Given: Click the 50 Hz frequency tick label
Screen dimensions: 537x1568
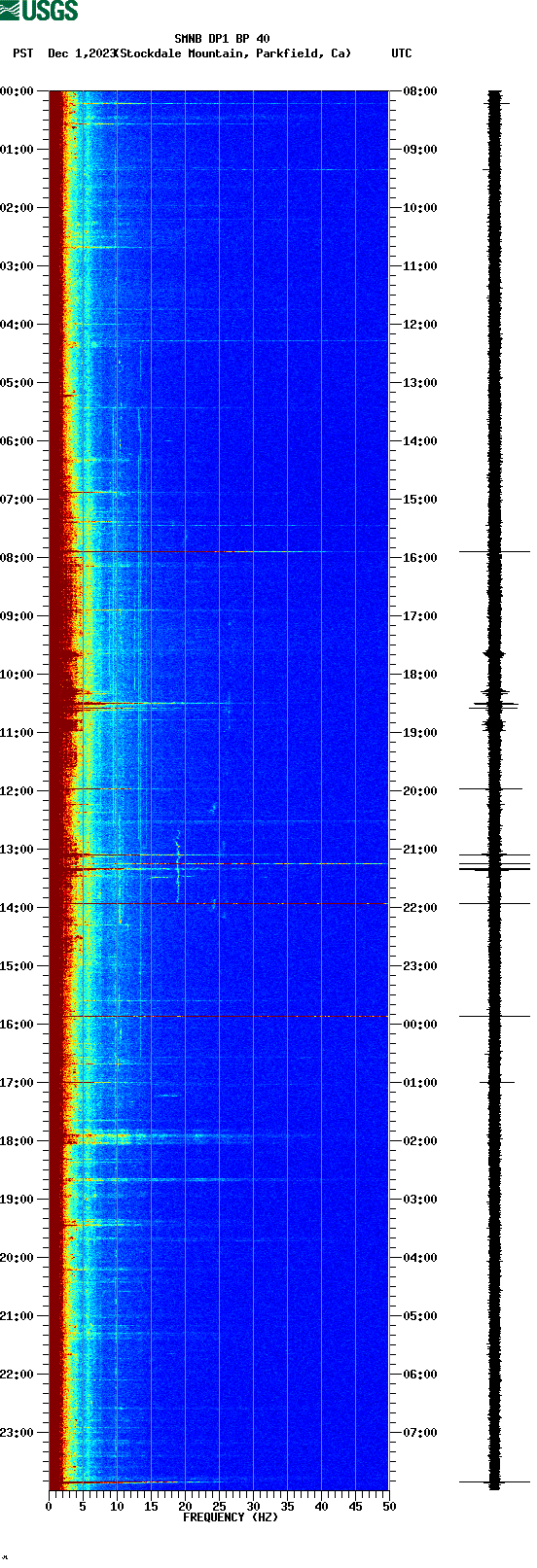Looking at the screenshot, I should (x=389, y=1507).
